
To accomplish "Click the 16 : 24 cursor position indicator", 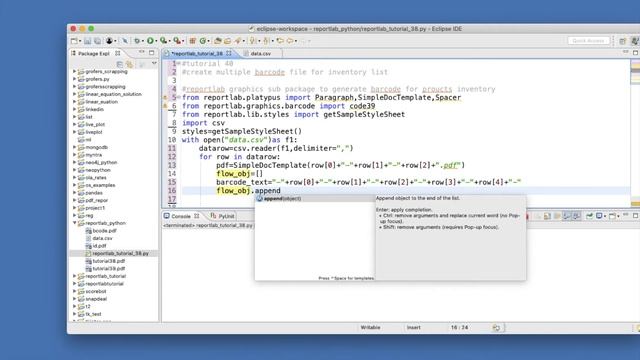I will coord(459,327).
